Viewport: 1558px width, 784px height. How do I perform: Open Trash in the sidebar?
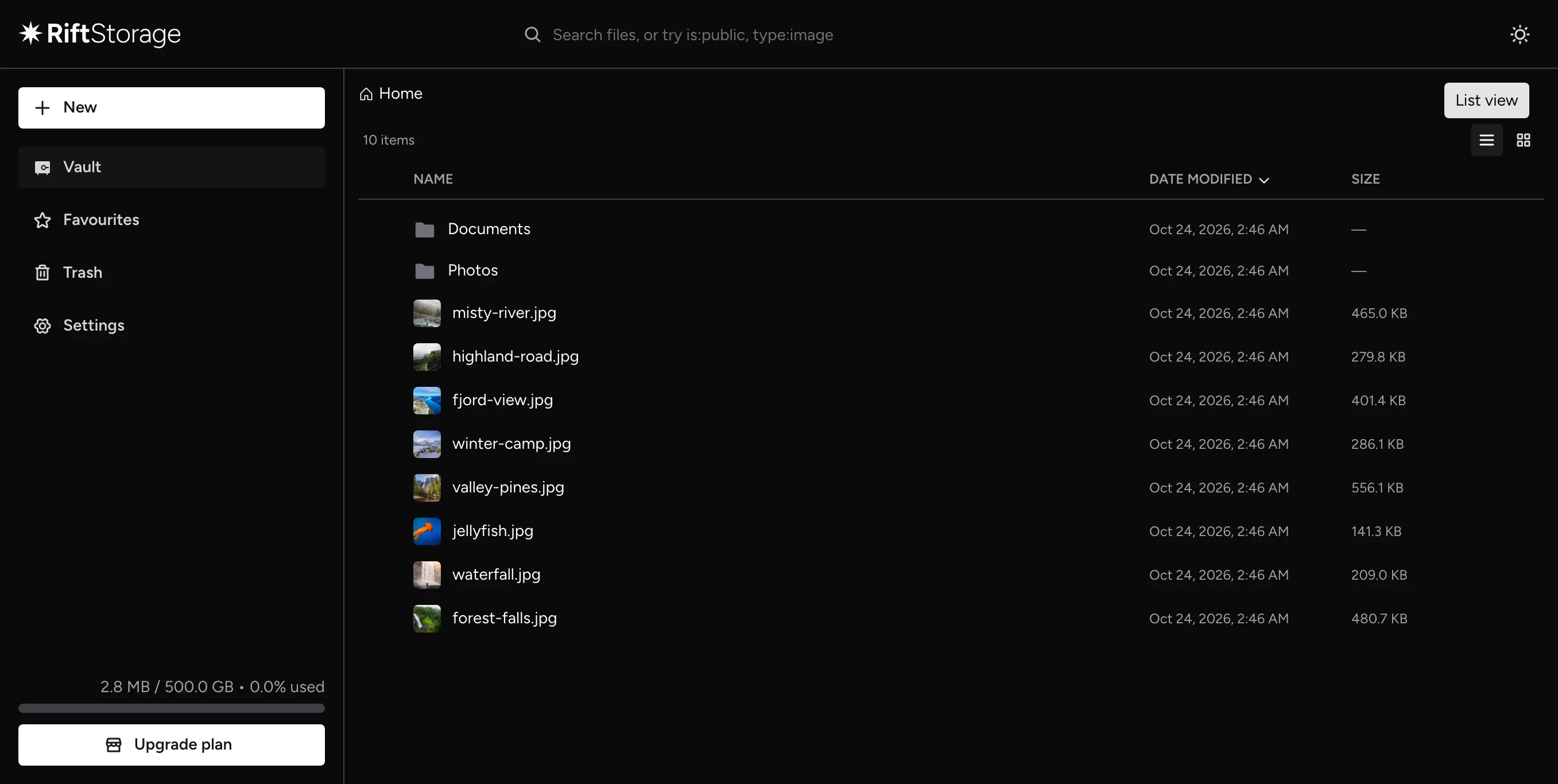click(171, 273)
